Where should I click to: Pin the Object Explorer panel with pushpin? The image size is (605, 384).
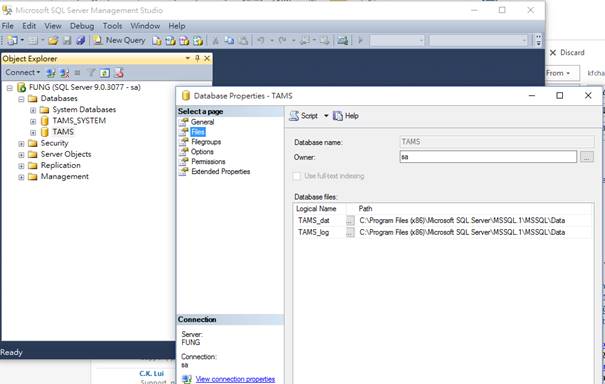(x=198, y=58)
